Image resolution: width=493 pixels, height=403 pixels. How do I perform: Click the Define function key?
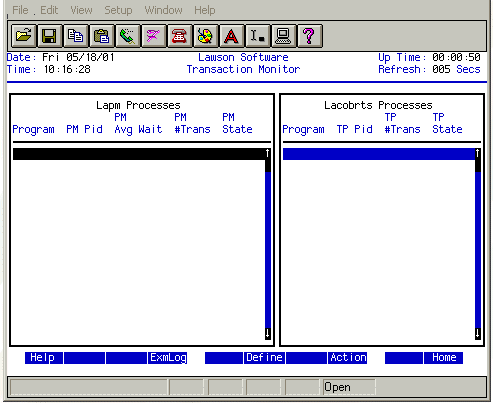(264, 358)
